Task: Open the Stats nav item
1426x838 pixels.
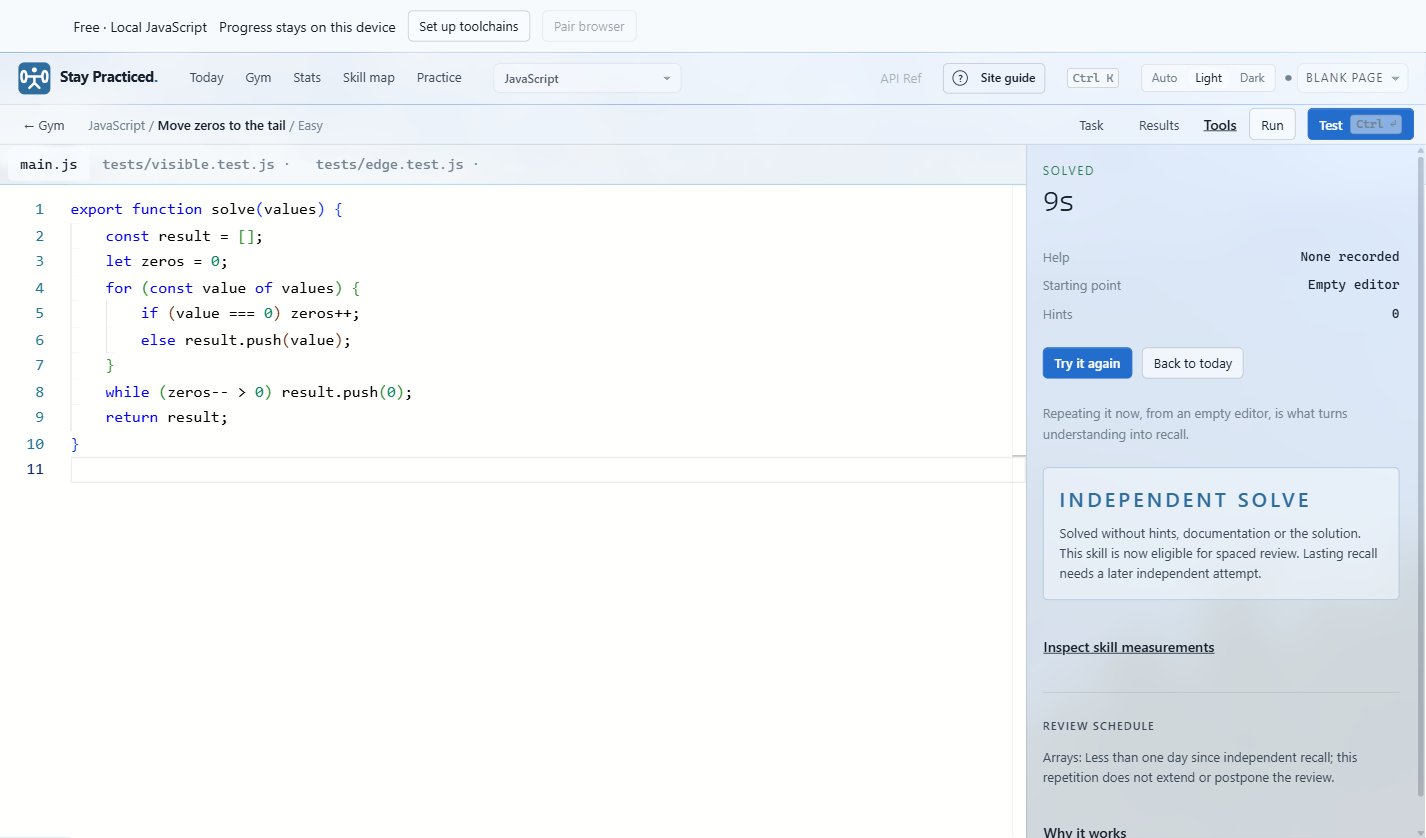Action: point(307,78)
